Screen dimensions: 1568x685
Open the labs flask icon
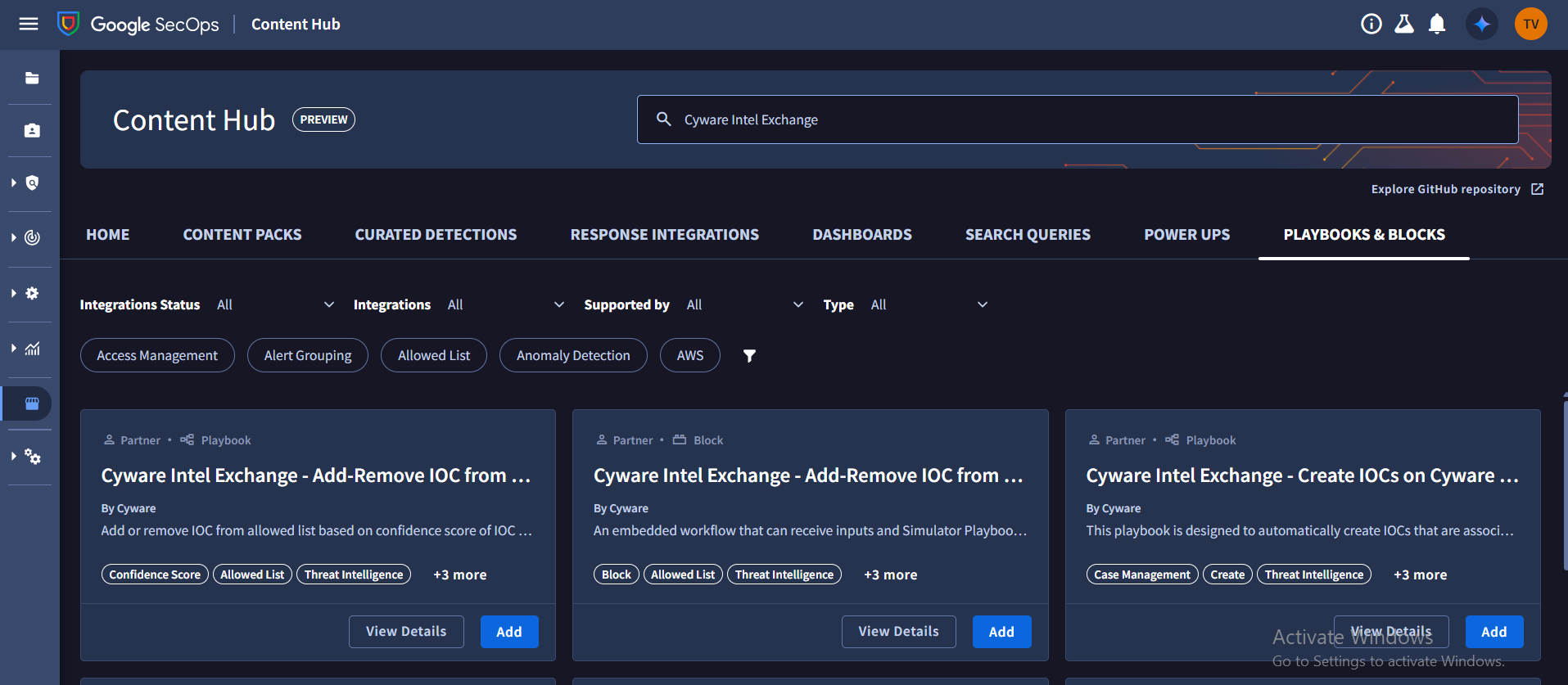(x=1404, y=25)
